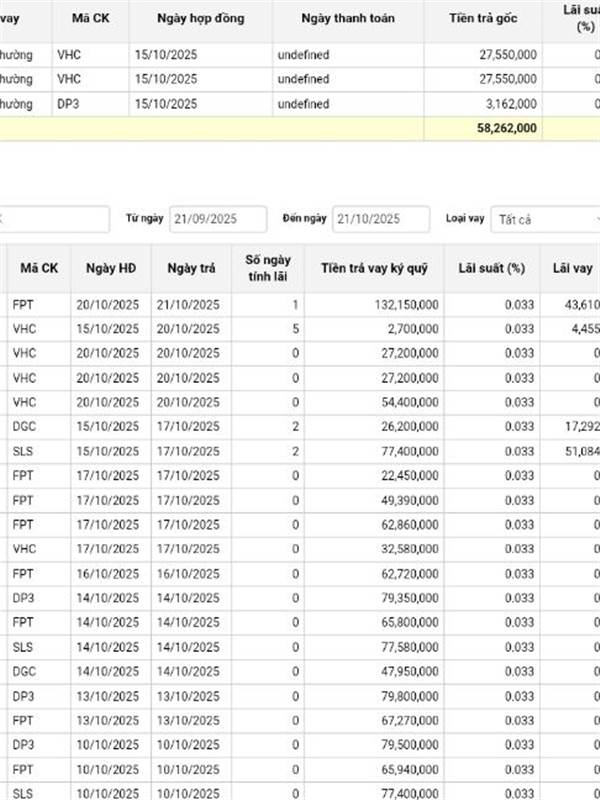Select the FPT amount 132,150,000
The image size is (600, 800).
pos(406,305)
